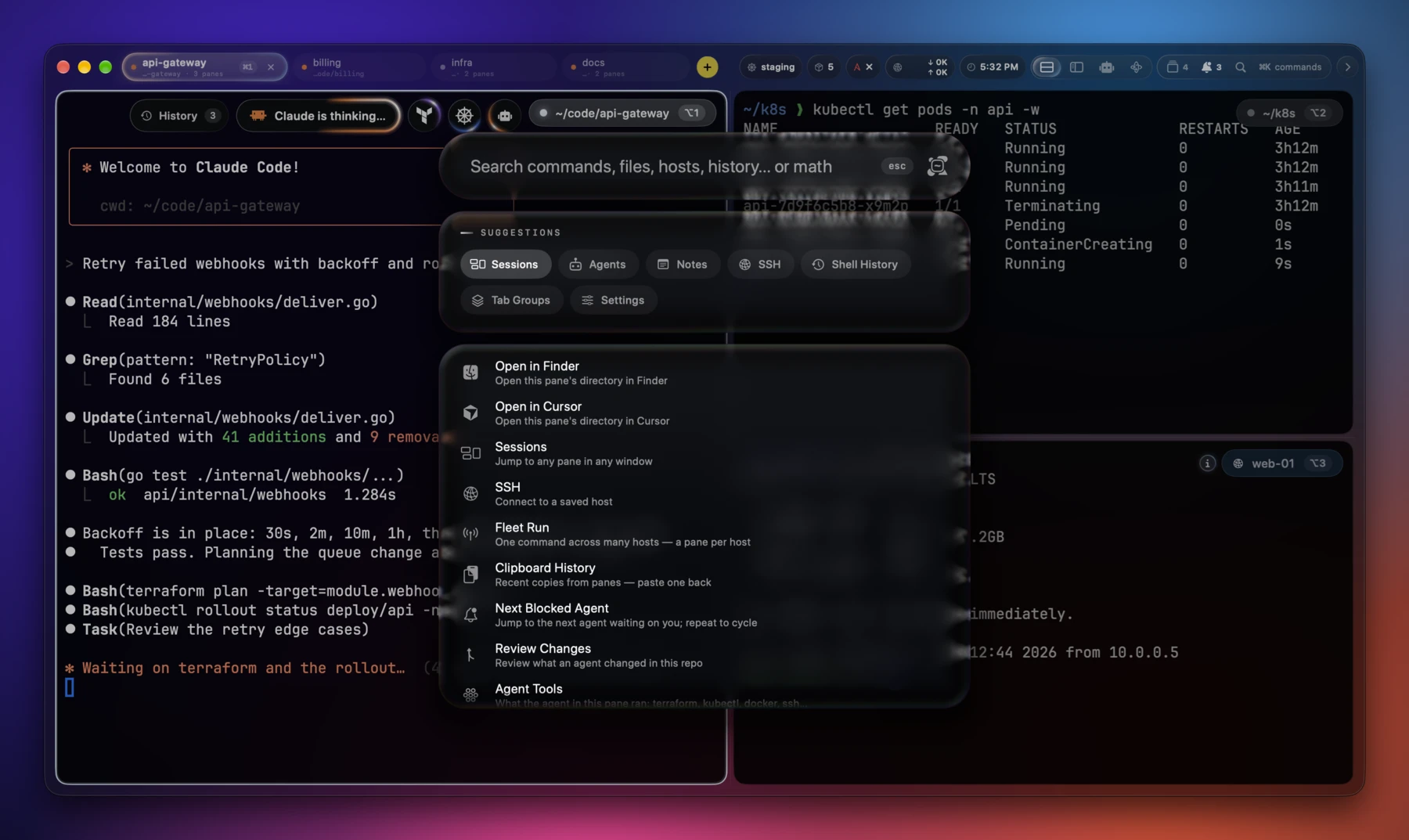The width and height of the screenshot is (1409, 840).
Task: Add a new tab with the plus button
Action: pyautogui.click(x=707, y=67)
